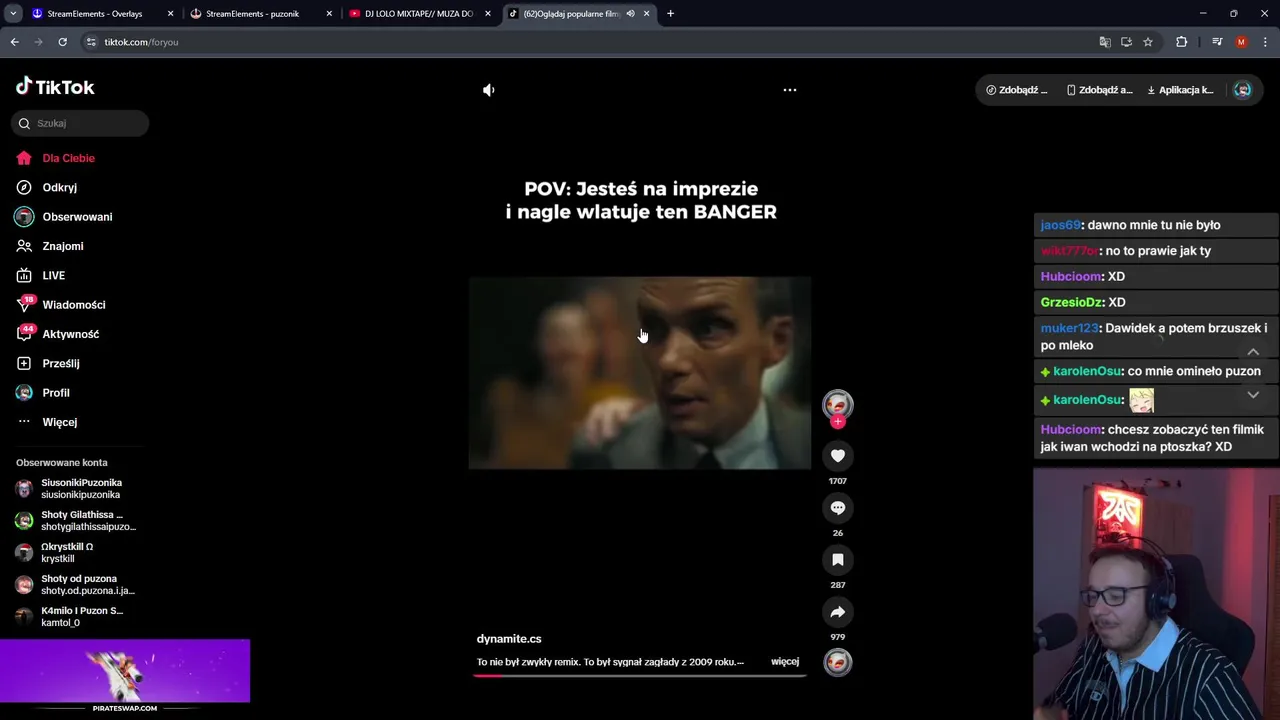
Task: Share the video with arrow icon
Action: pos(838,612)
